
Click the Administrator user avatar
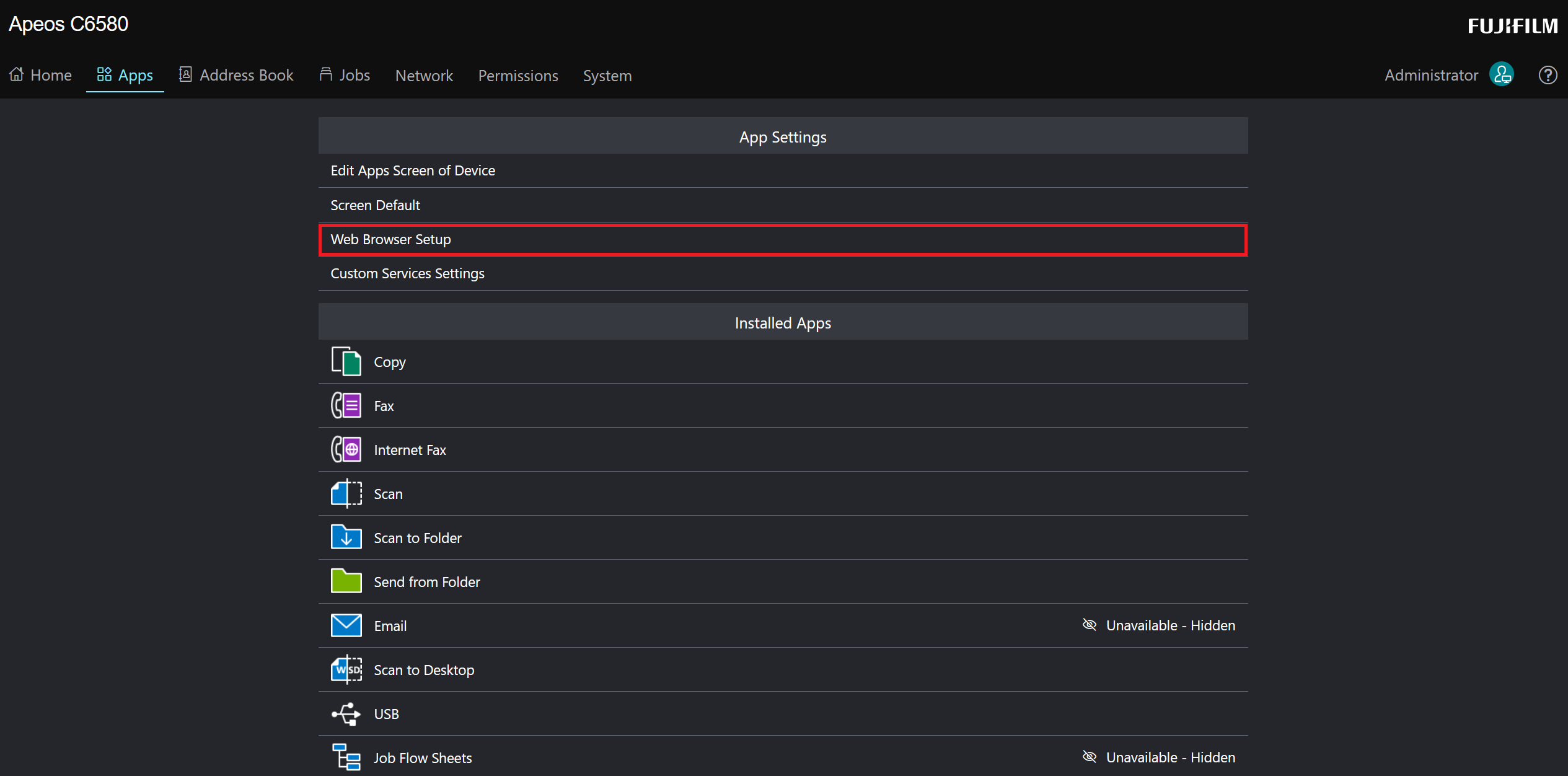click(x=1501, y=75)
